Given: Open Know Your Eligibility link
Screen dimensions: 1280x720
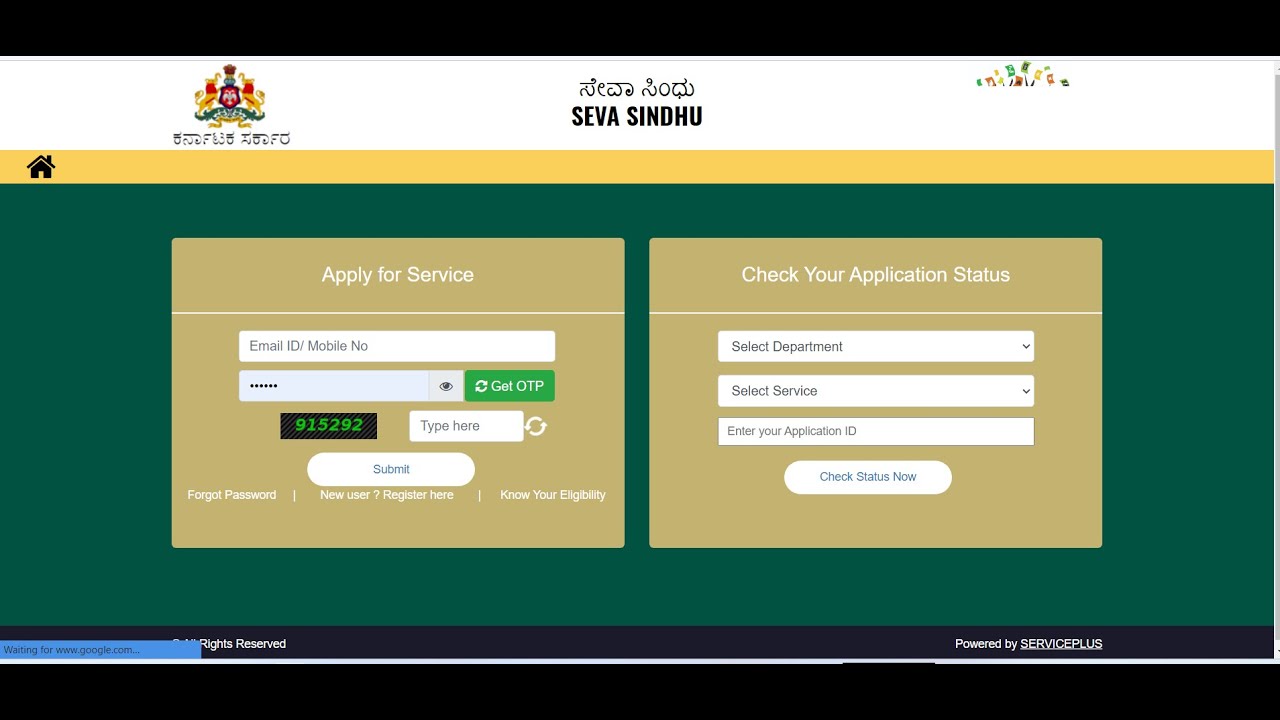Looking at the screenshot, I should click(x=553, y=495).
